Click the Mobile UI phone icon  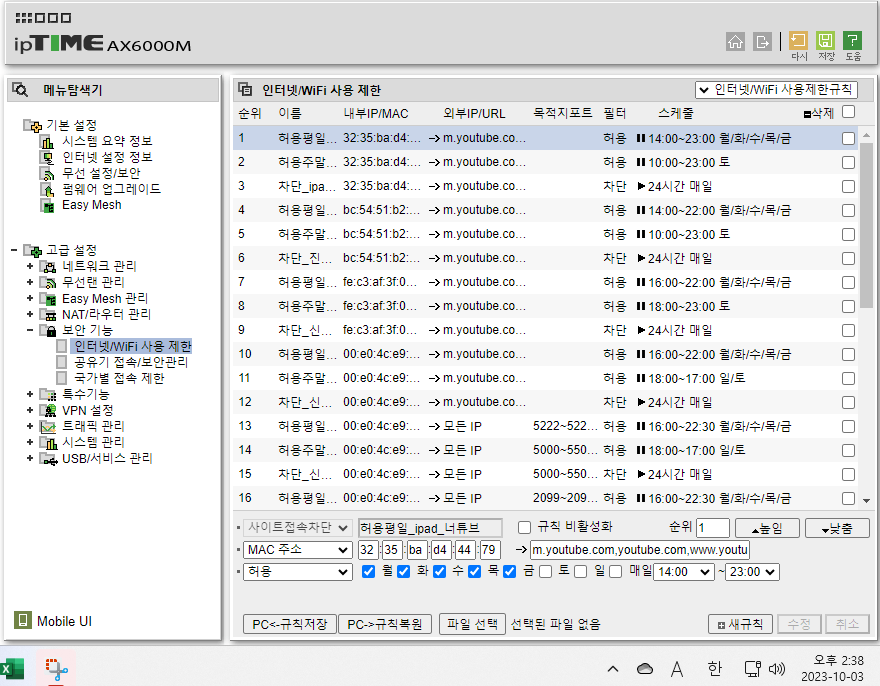pyautogui.click(x=23, y=620)
